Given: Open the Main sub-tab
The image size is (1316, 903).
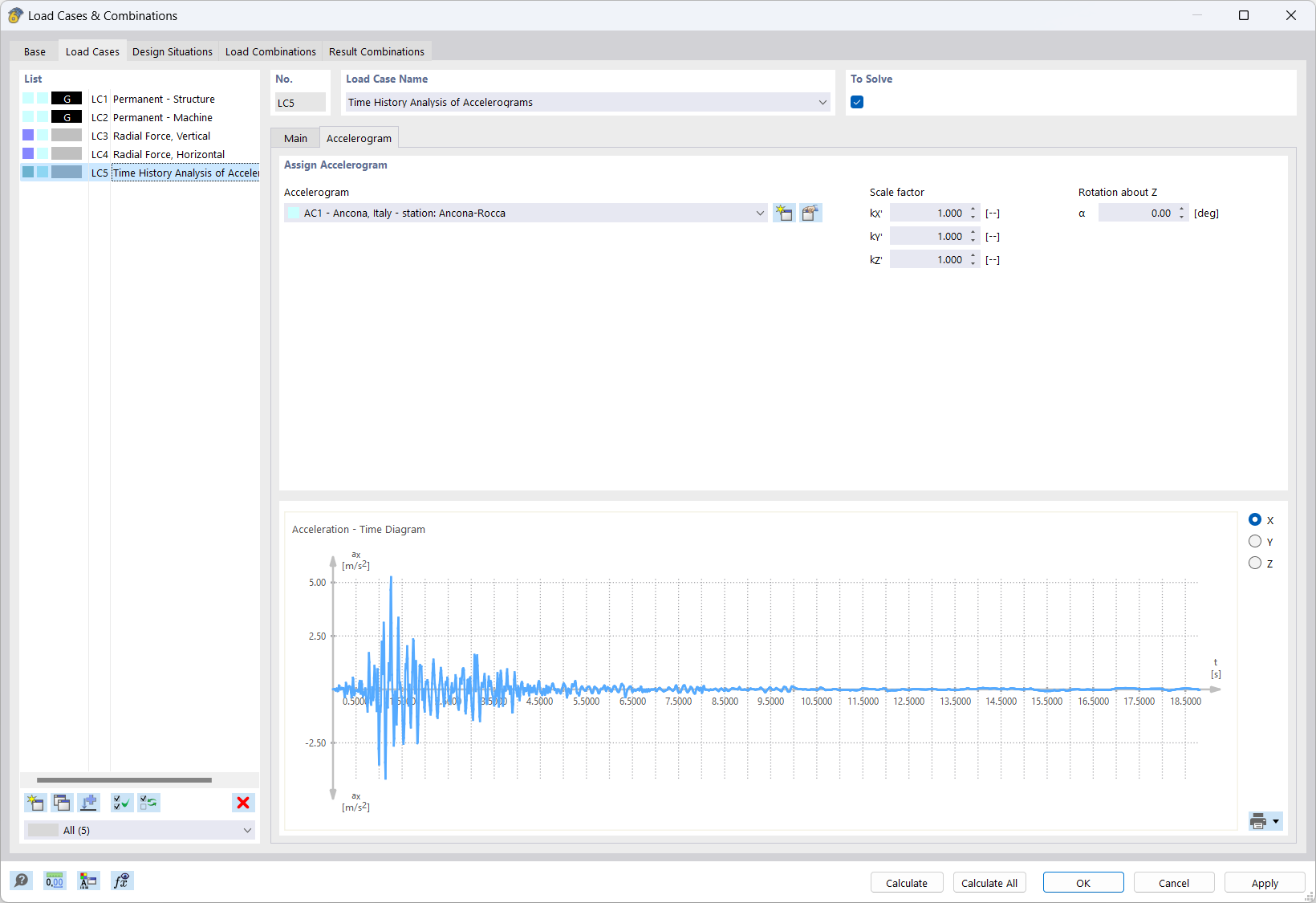Looking at the screenshot, I should click(294, 138).
